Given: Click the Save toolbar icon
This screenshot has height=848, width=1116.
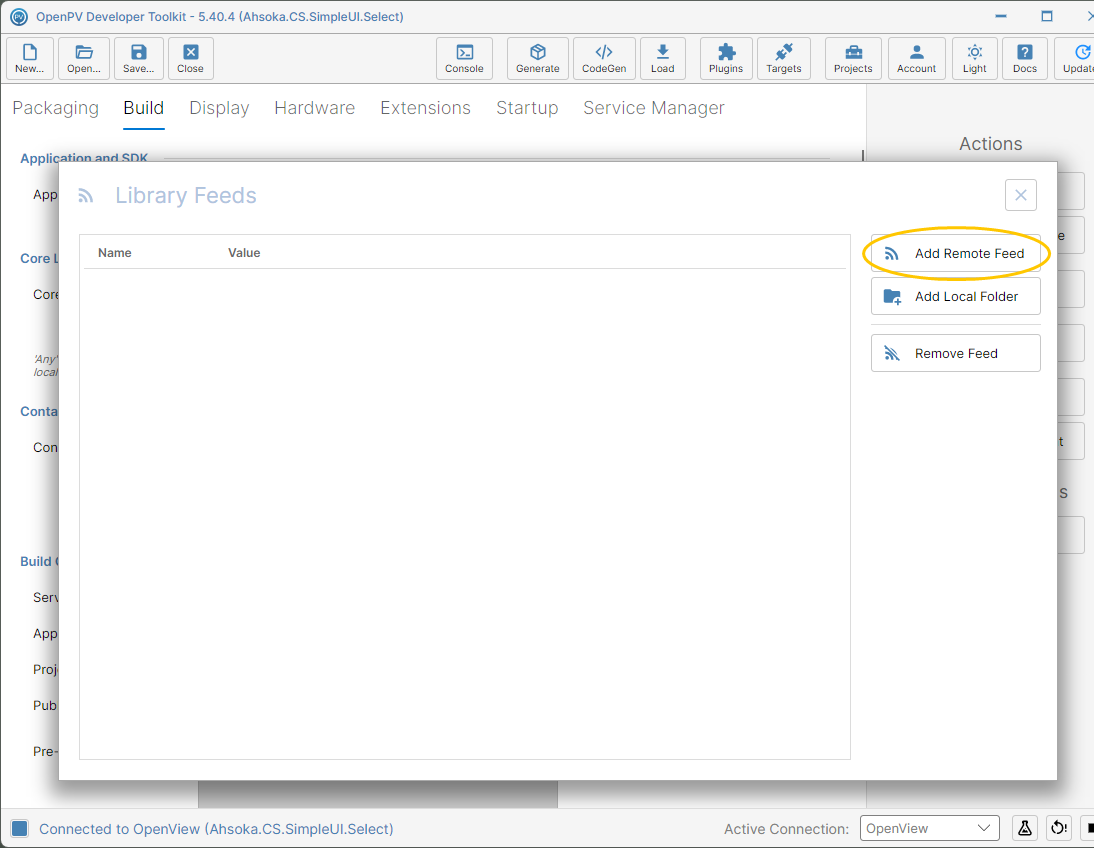Looking at the screenshot, I should point(138,58).
